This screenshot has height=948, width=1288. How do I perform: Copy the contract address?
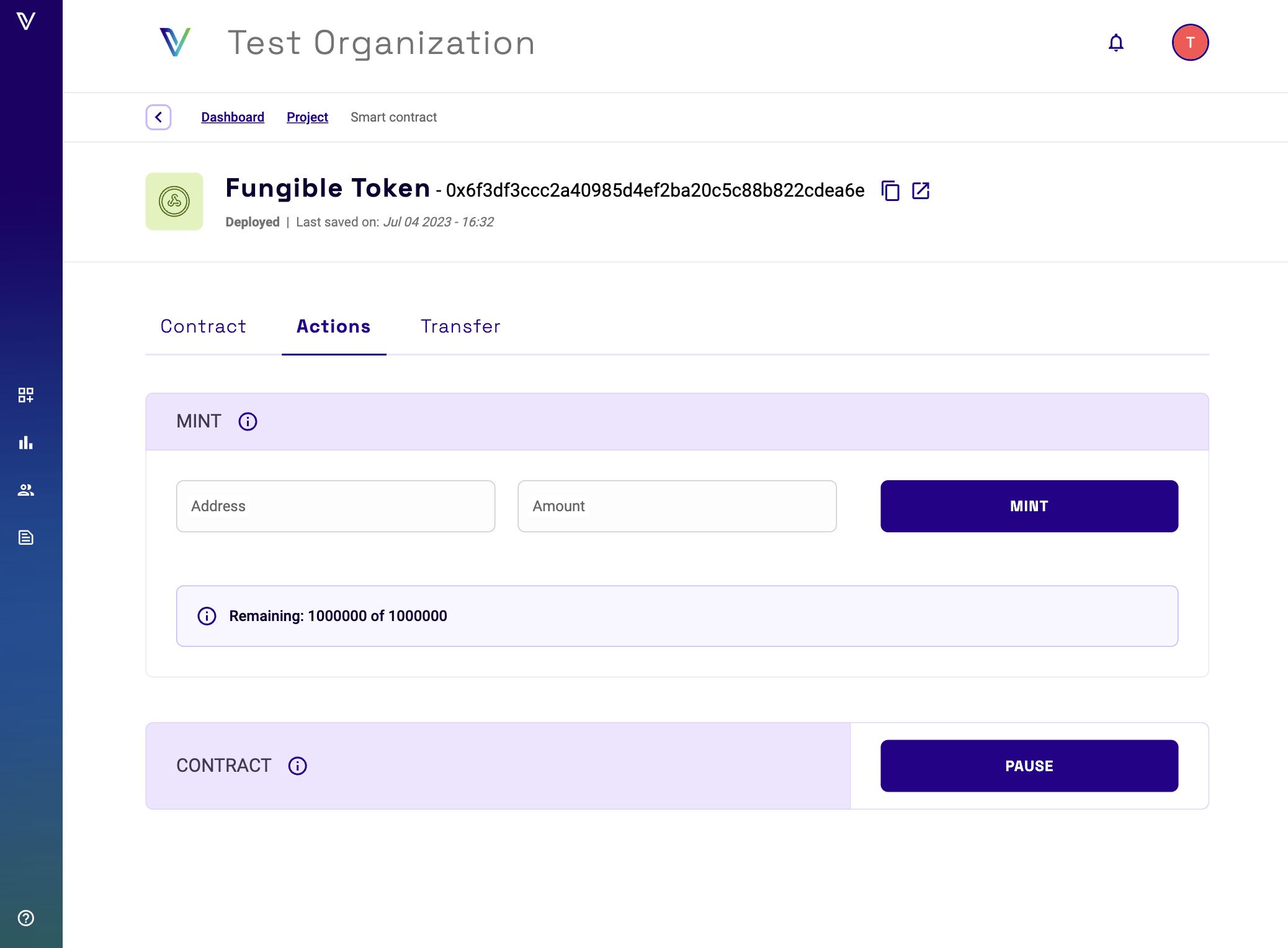click(890, 190)
